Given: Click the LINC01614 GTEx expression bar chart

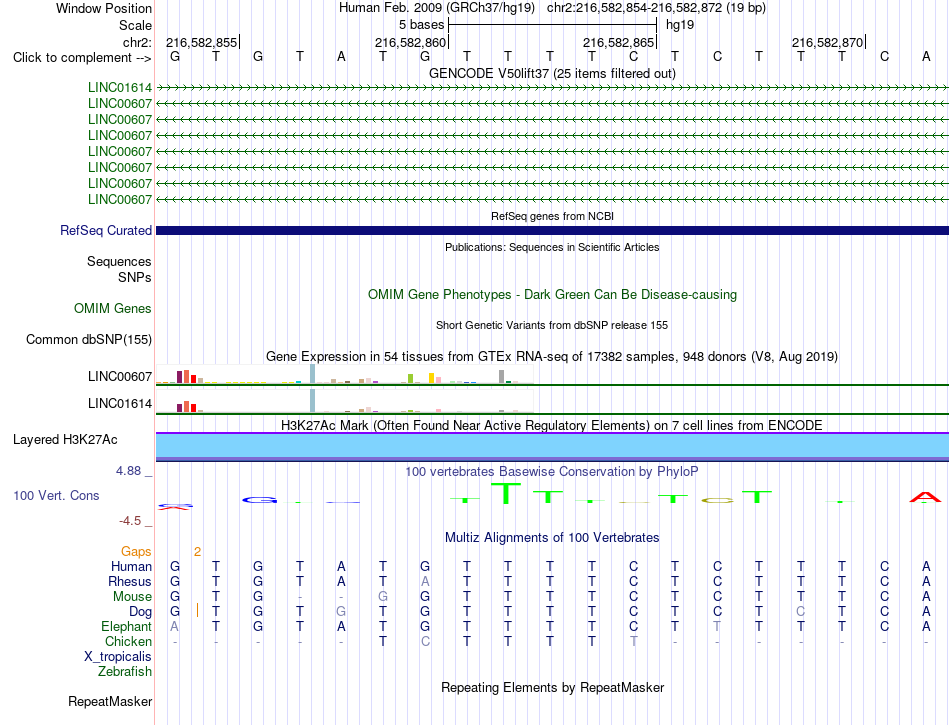Looking at the screenshot, I should (344, 402).
